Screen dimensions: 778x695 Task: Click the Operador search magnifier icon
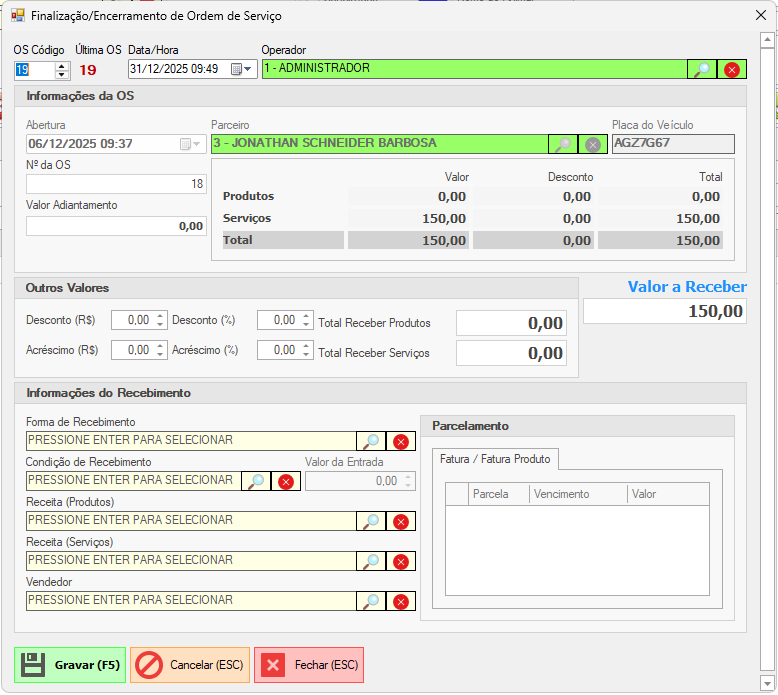click(x=702, y=69)
